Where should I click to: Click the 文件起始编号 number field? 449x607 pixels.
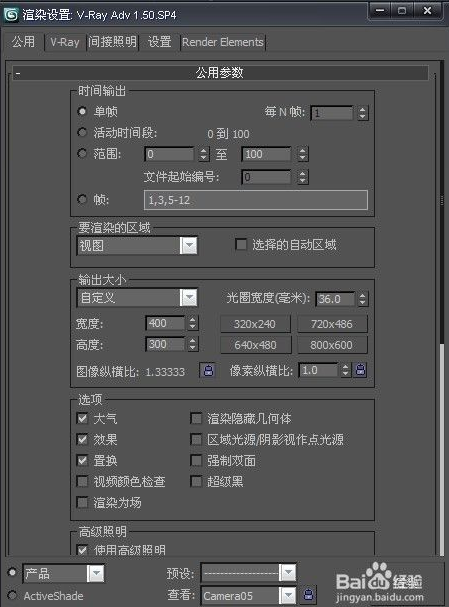coord(267,177)
